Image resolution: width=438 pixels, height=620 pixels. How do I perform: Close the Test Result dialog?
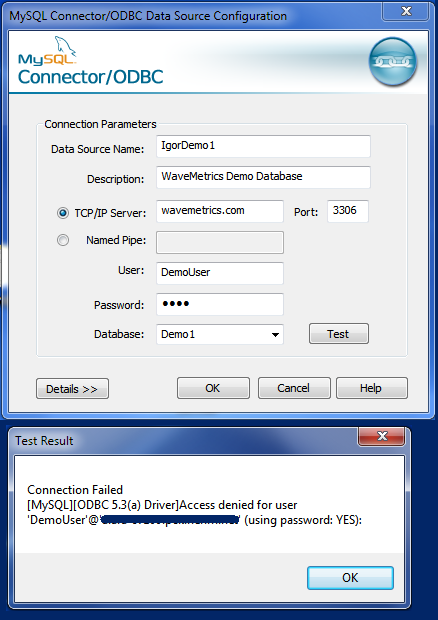click(x=381, y=436)
